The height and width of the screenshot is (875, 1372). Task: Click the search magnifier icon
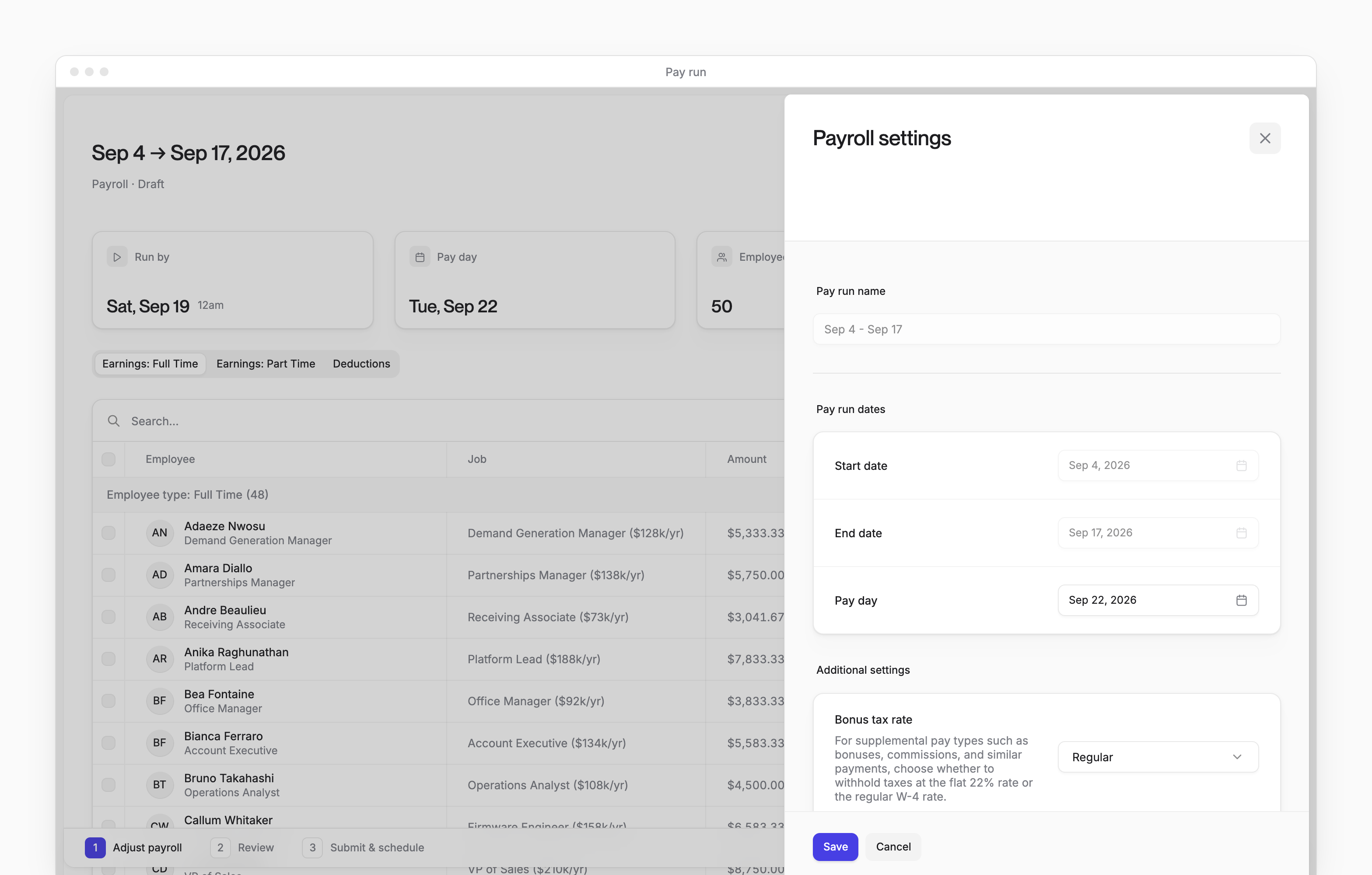point(113,421)
